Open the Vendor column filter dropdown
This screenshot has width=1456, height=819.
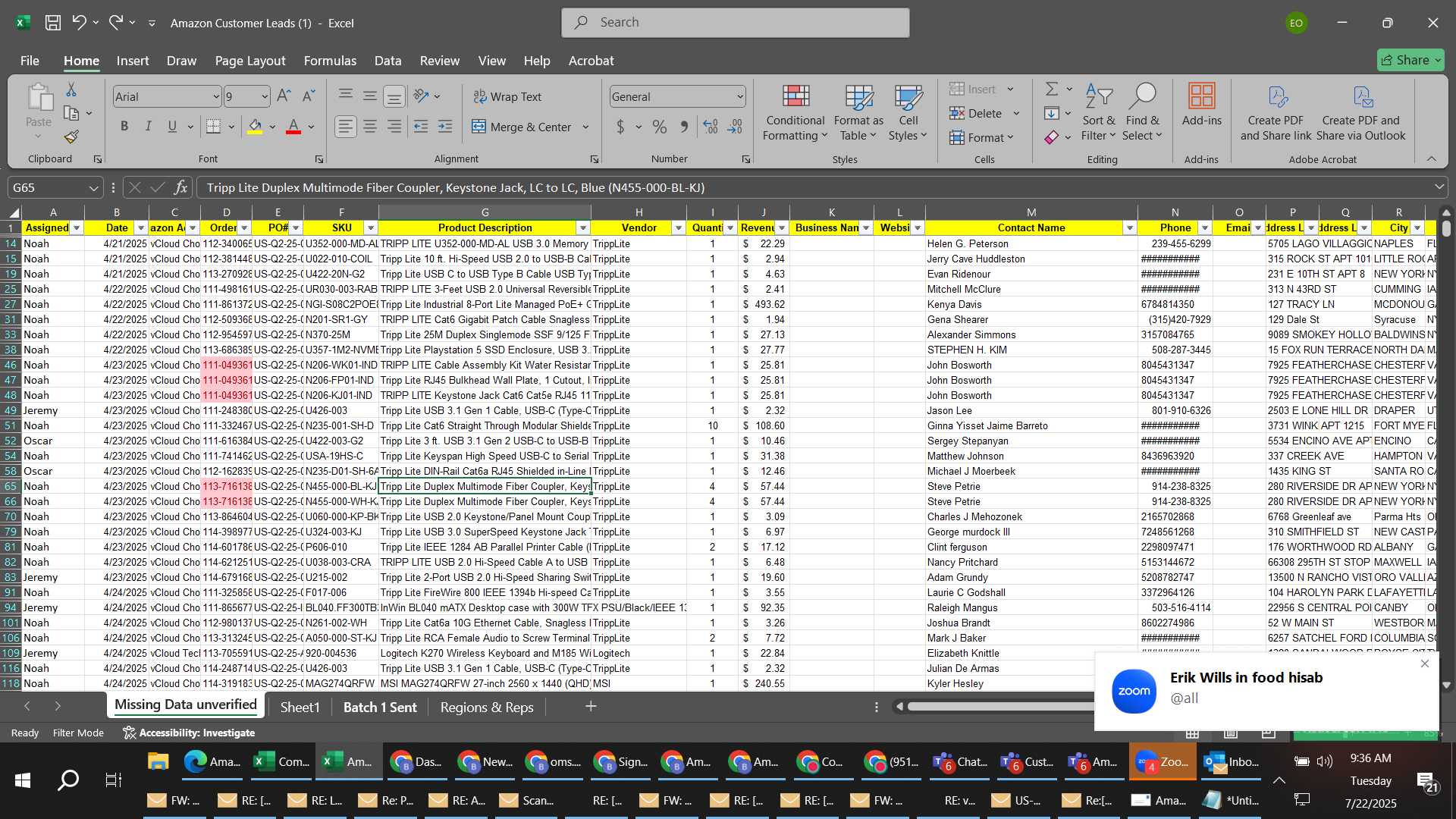pyautogui.click(x=678, y=227)
